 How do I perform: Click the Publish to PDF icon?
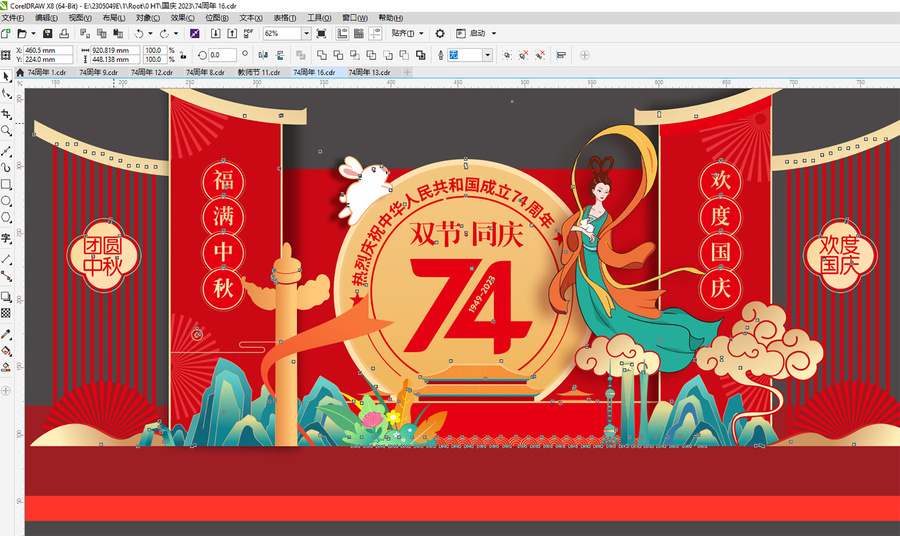(249, 33)
